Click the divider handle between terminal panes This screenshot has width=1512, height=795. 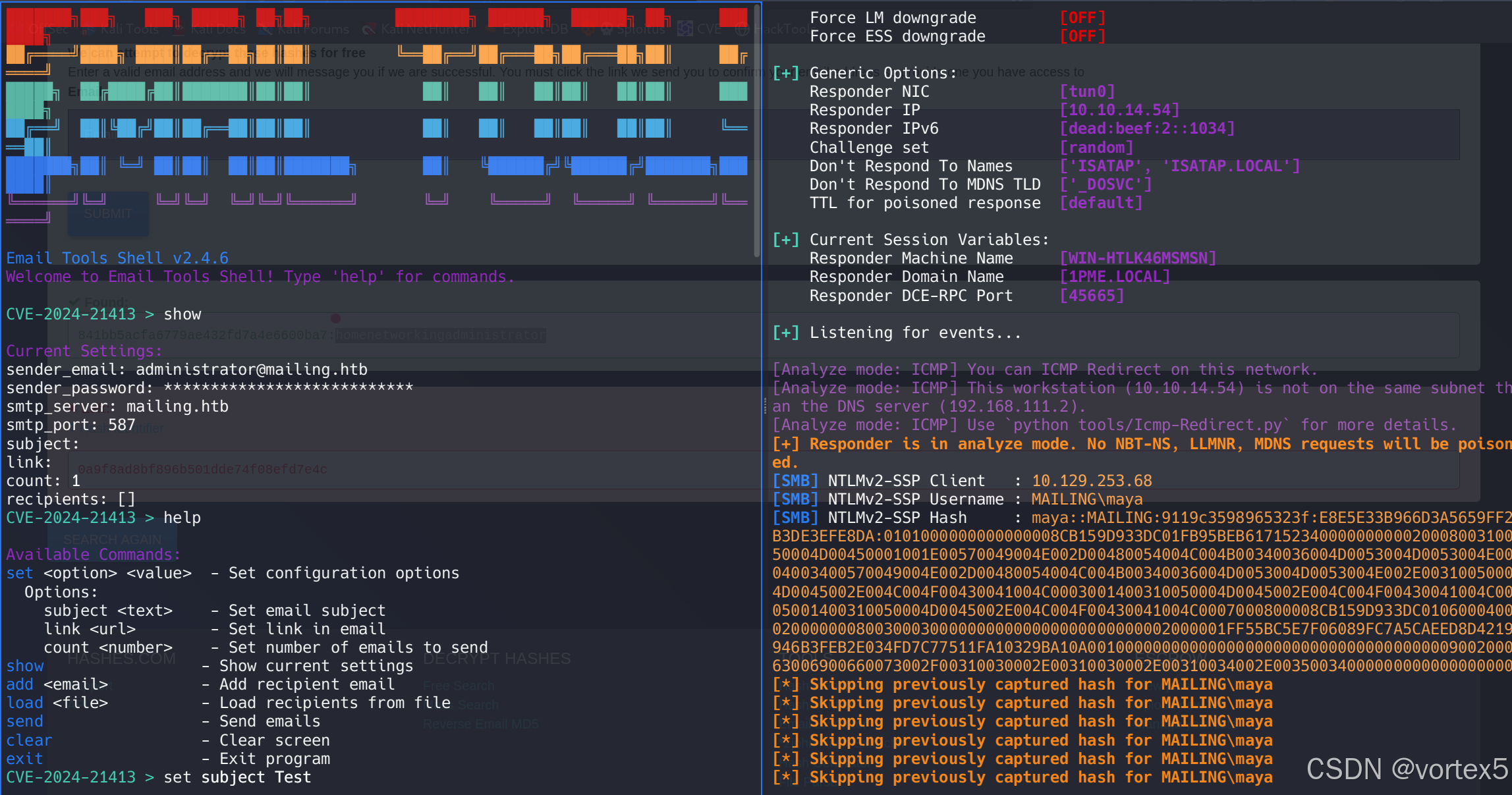764,405
